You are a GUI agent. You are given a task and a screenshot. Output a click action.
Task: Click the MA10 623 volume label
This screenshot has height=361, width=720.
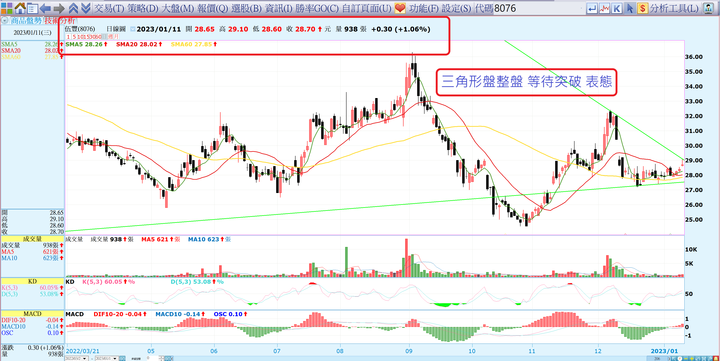pyautogui.click(x=209, y=239)
